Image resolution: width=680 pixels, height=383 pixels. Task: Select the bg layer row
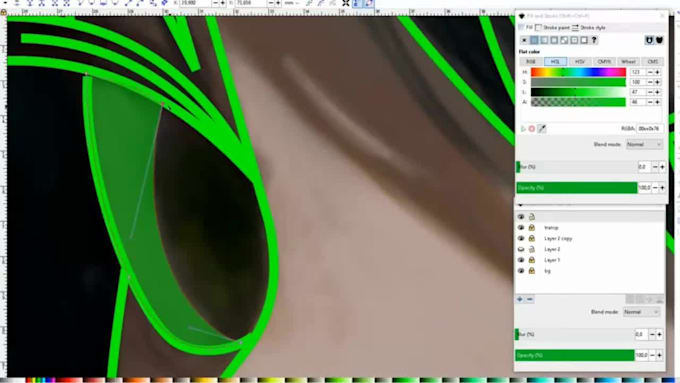point(590,271)
